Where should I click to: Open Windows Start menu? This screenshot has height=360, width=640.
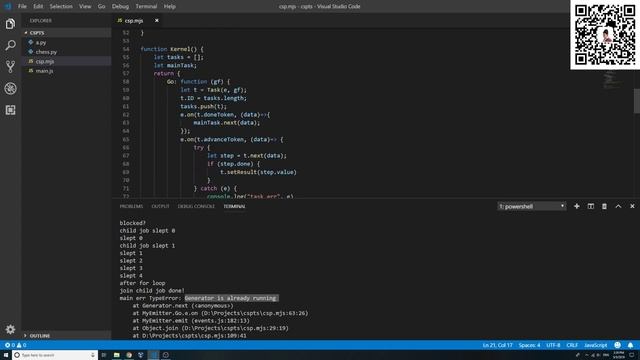[x=6, y=355]
